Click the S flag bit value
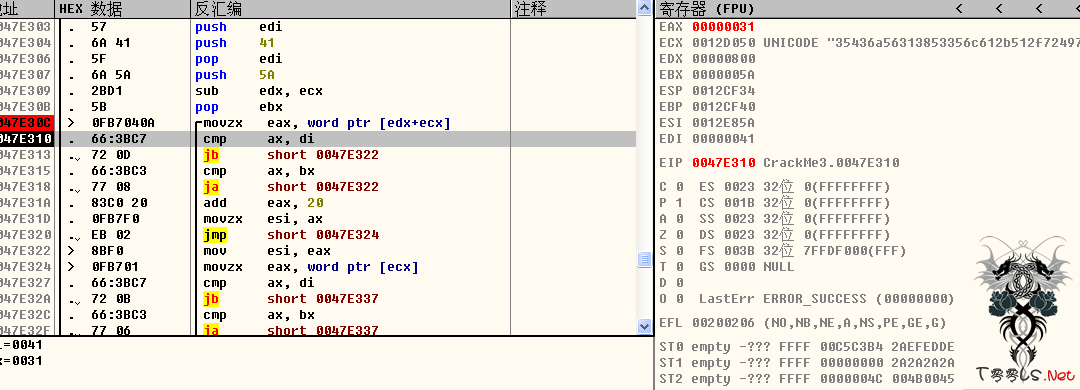 [x=679, y=251]
